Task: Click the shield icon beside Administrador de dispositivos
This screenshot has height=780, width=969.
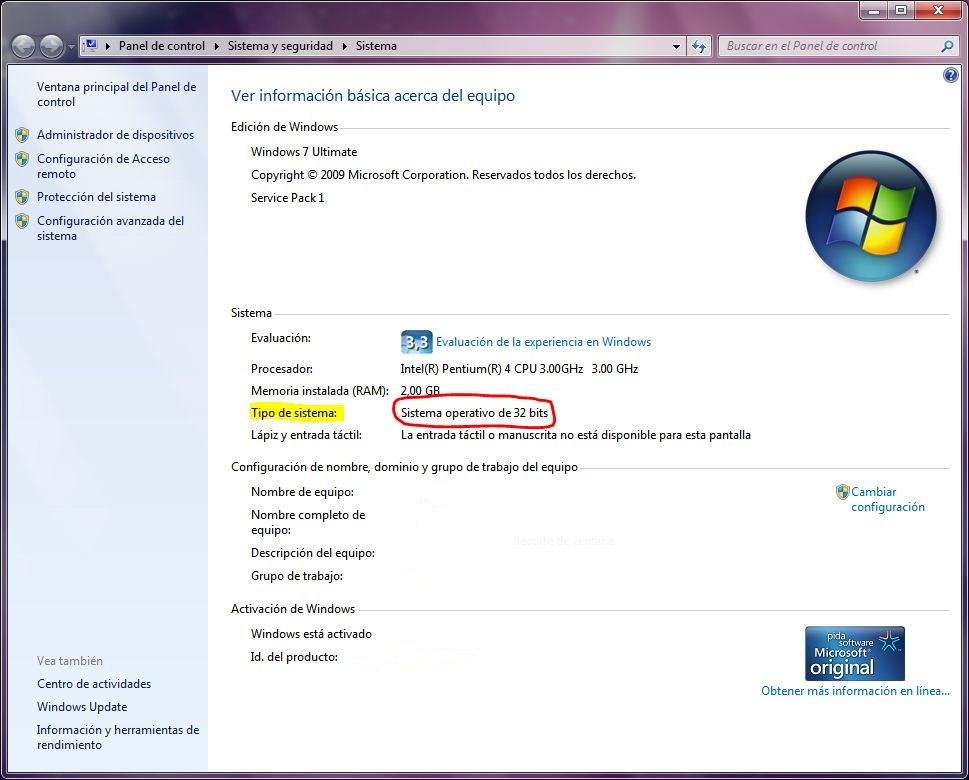Action: pyautogui.click(x=22, y=135)
